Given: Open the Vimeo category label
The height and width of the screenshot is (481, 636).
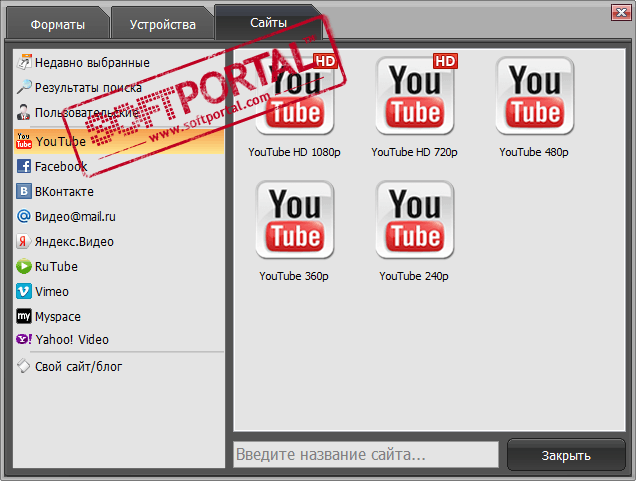Looking at the screenshot, I should point(52,292).
